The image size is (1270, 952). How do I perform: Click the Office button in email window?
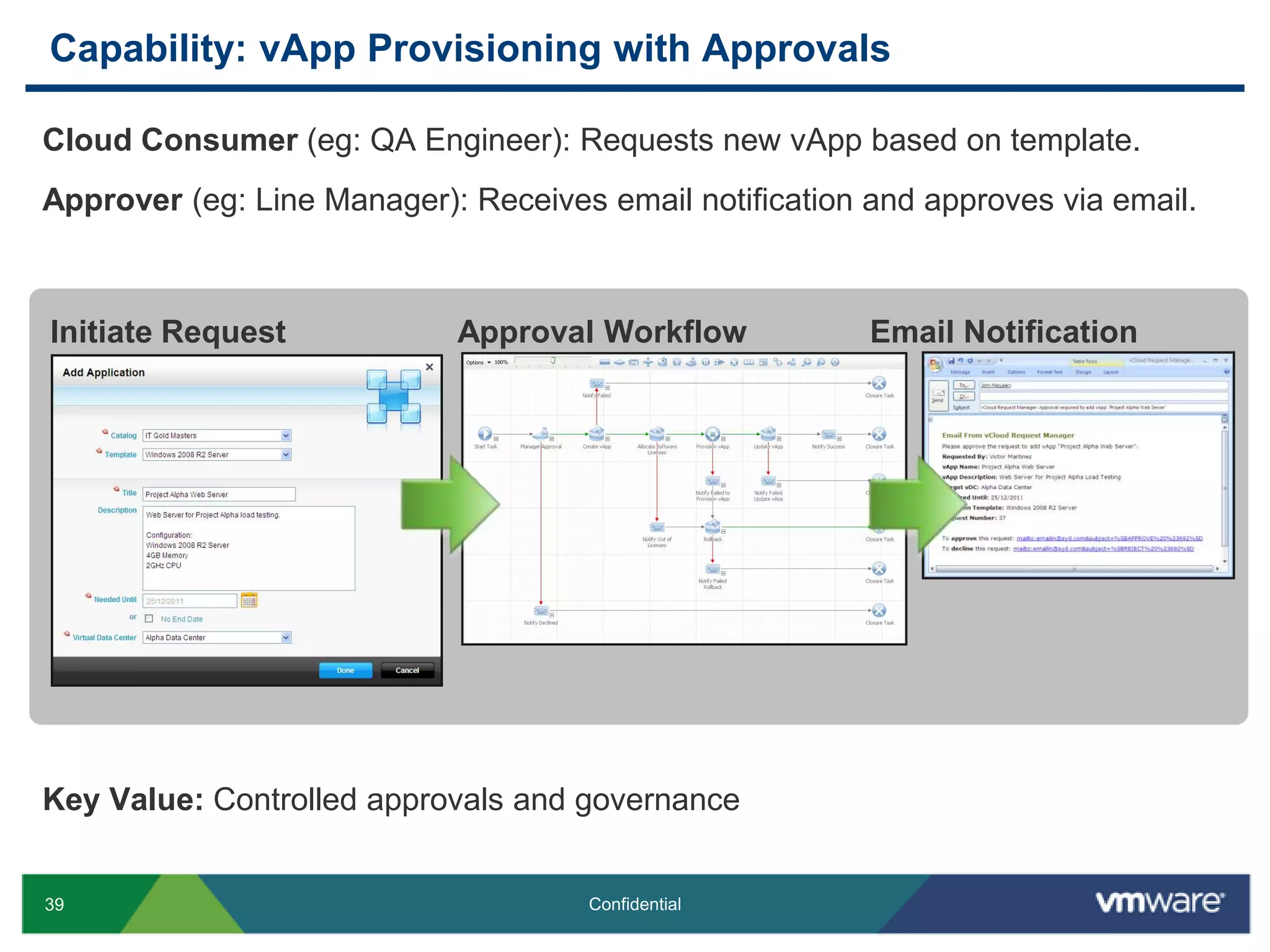(935, 364)
